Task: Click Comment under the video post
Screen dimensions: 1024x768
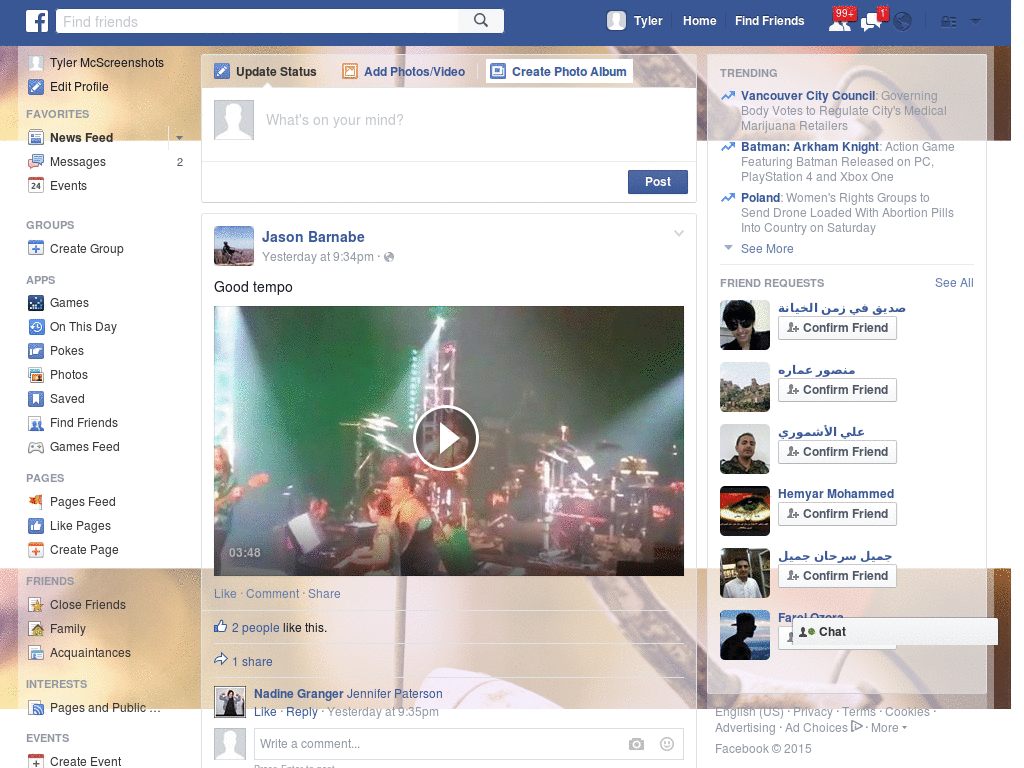Action: [272, 594]
